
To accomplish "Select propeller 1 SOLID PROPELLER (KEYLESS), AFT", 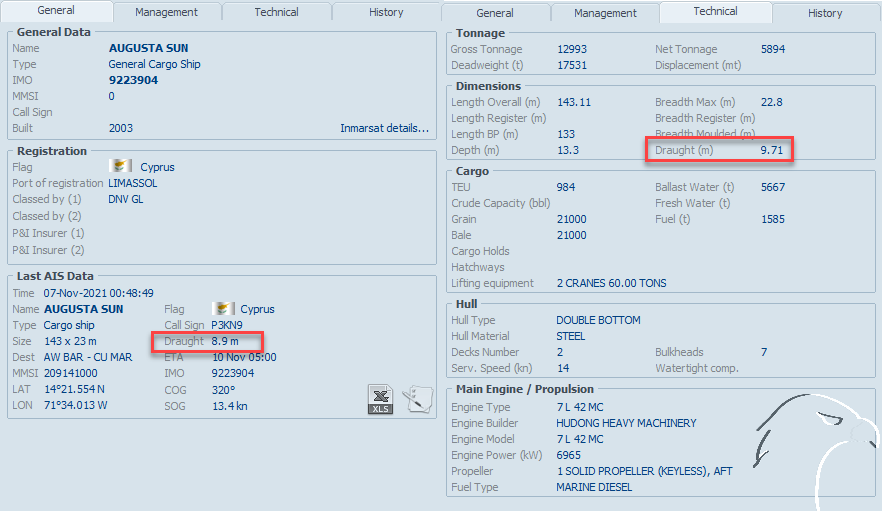I will [x=645, y=471].
